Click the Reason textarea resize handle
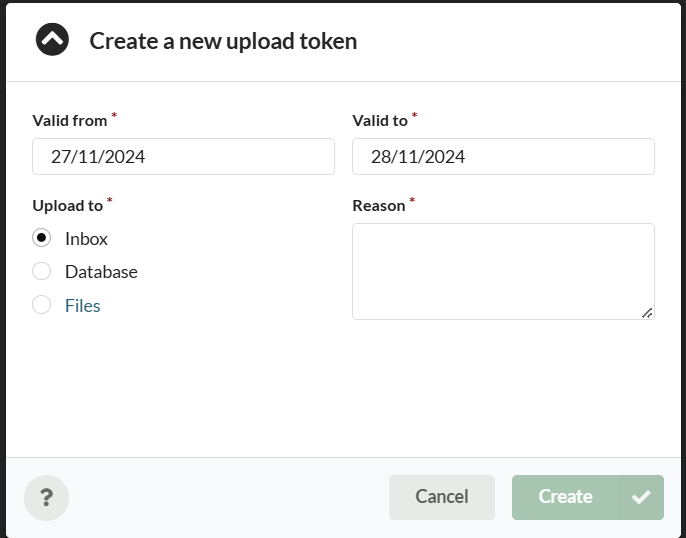The image size is (686, 538). 647,313
